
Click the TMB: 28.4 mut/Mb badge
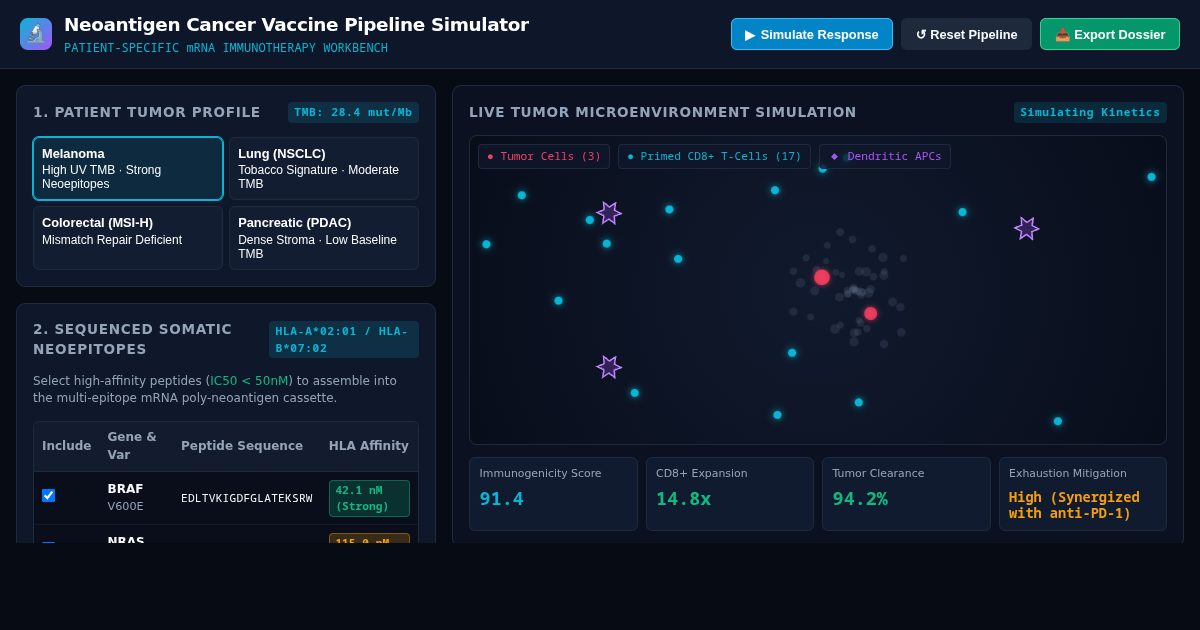353,112
